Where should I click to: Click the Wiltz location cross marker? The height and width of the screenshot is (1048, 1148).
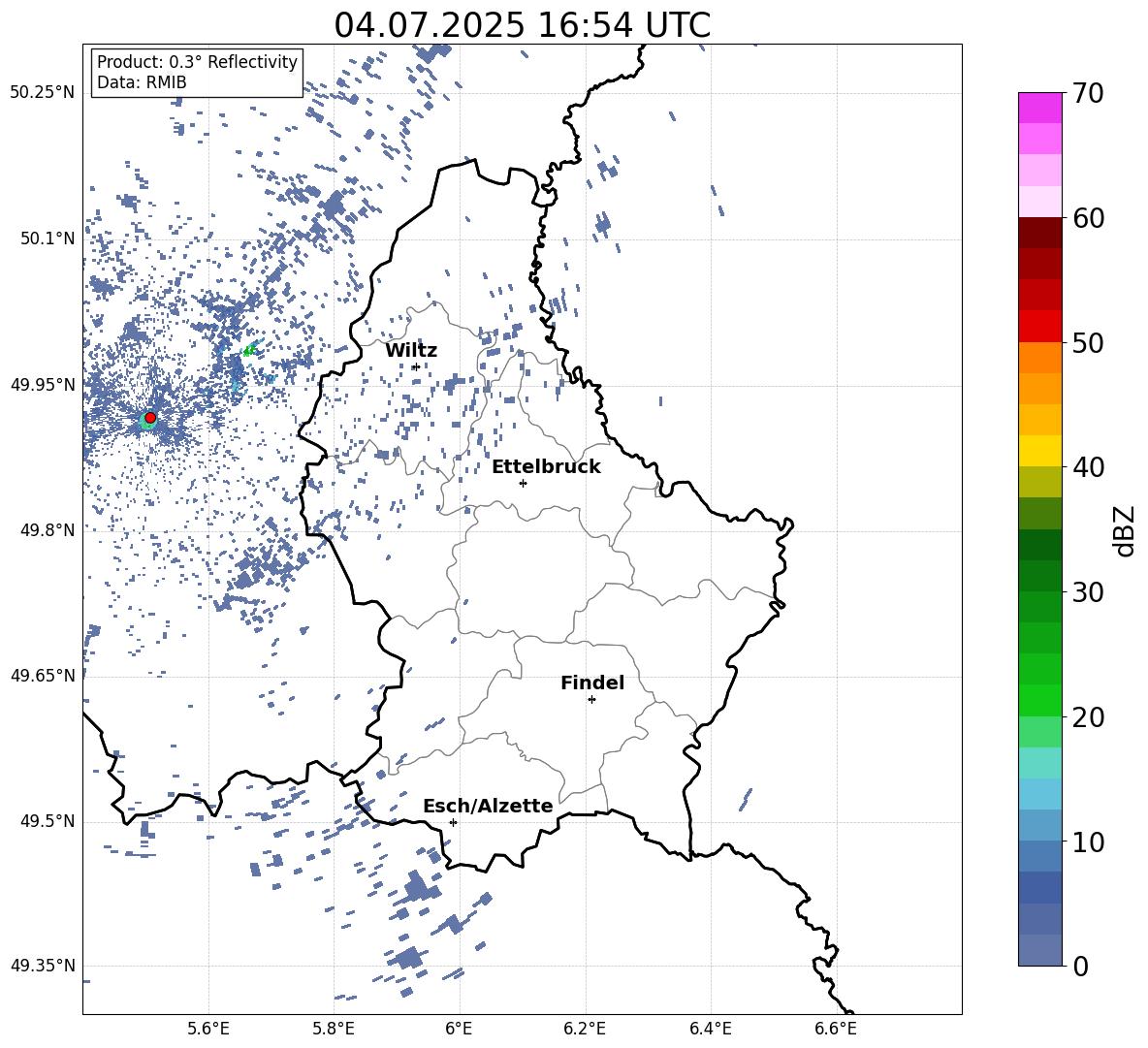[416, 366]
